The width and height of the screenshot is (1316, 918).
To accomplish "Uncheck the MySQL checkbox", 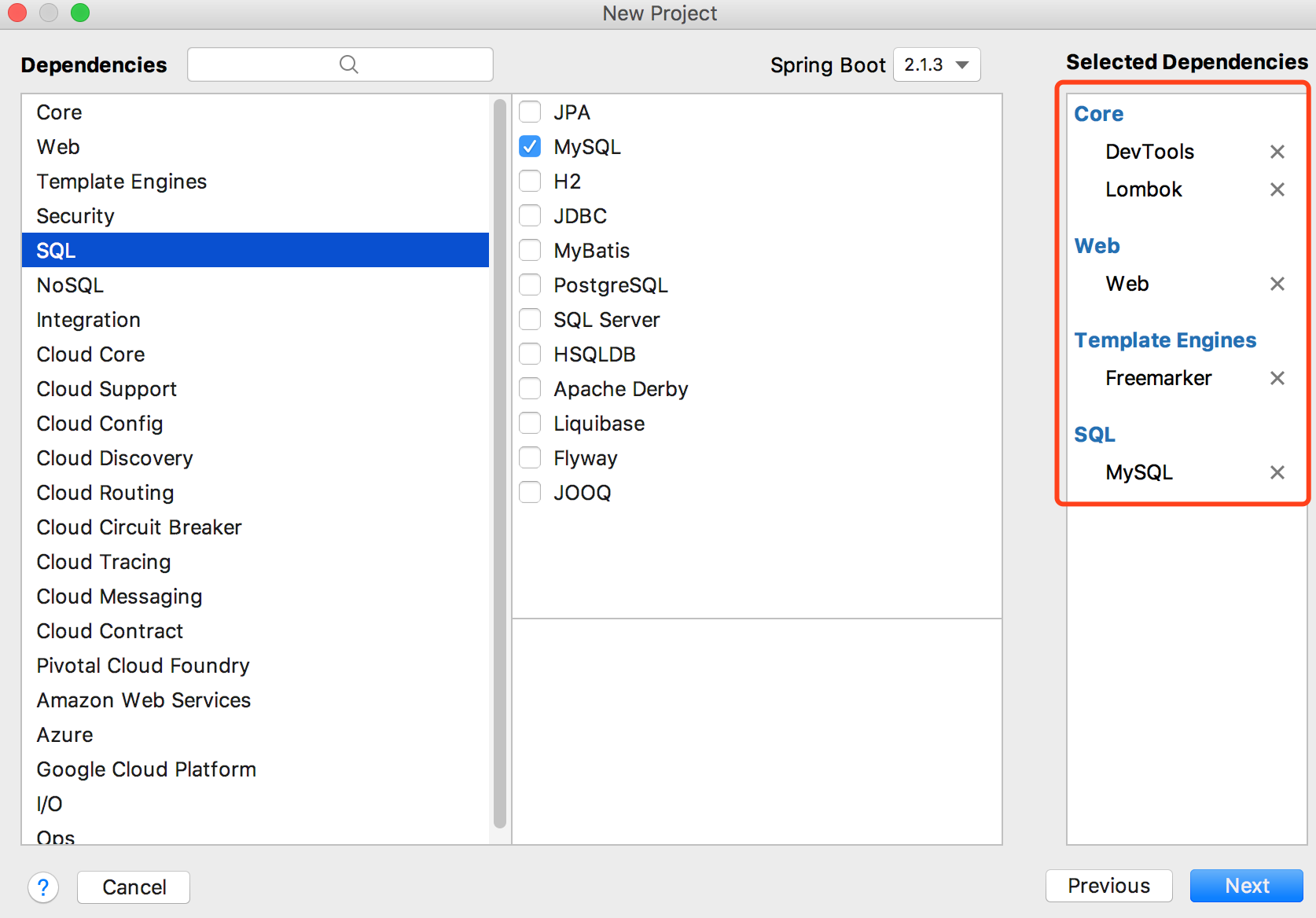I will pyautogui.click(x=530, y=147).
